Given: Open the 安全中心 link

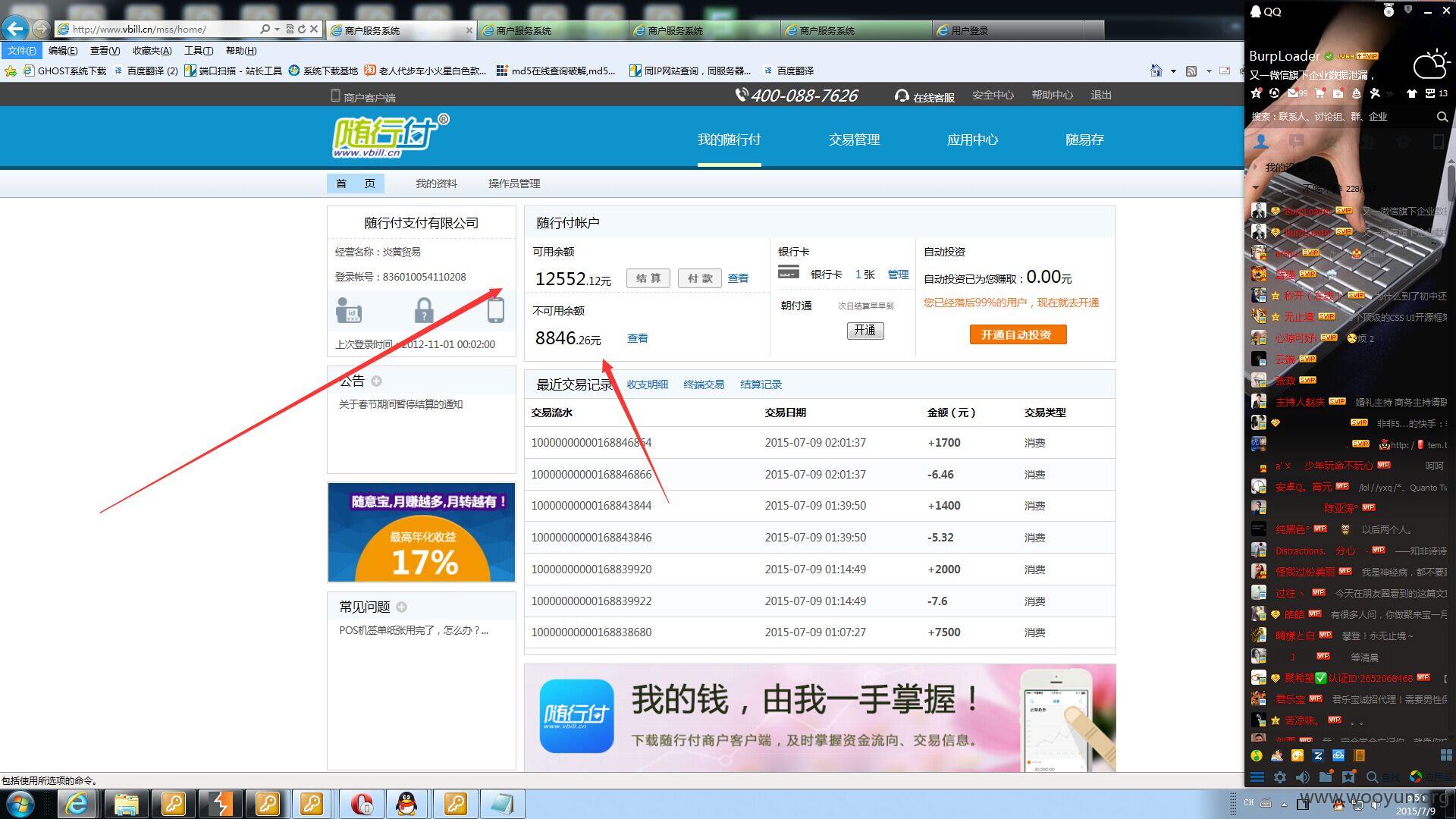Looking at the screenshot, I should [x=993, y=95].
